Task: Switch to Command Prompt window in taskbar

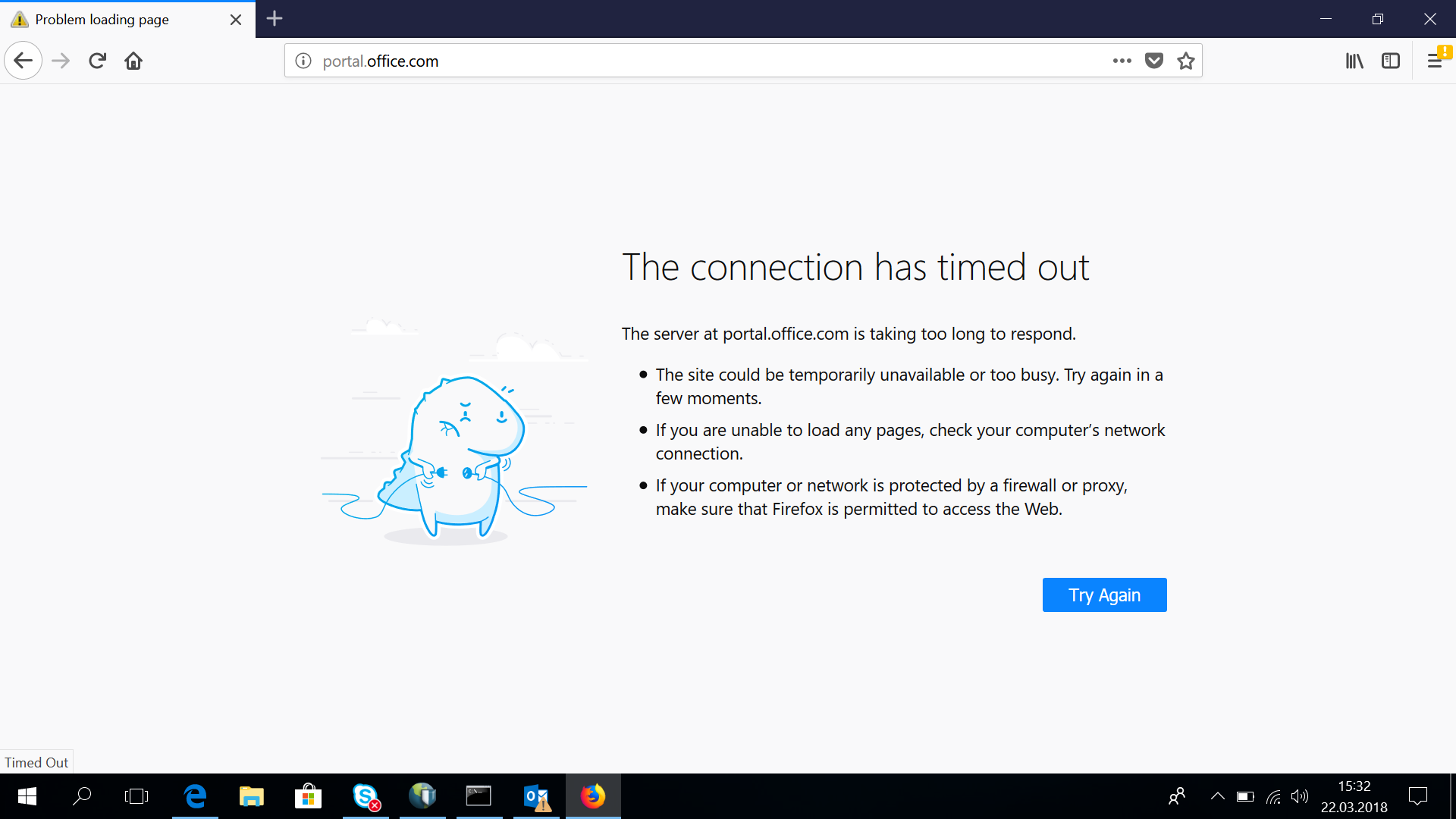Action: (x=479, y=796)
